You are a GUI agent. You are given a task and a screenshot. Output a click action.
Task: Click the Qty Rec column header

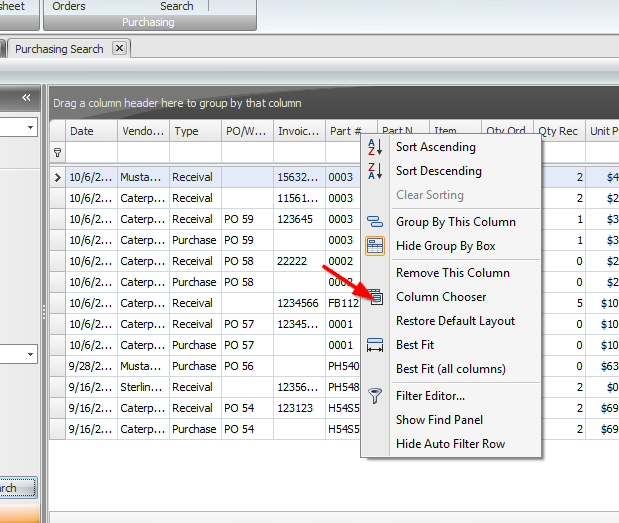[x=559, y=131]
